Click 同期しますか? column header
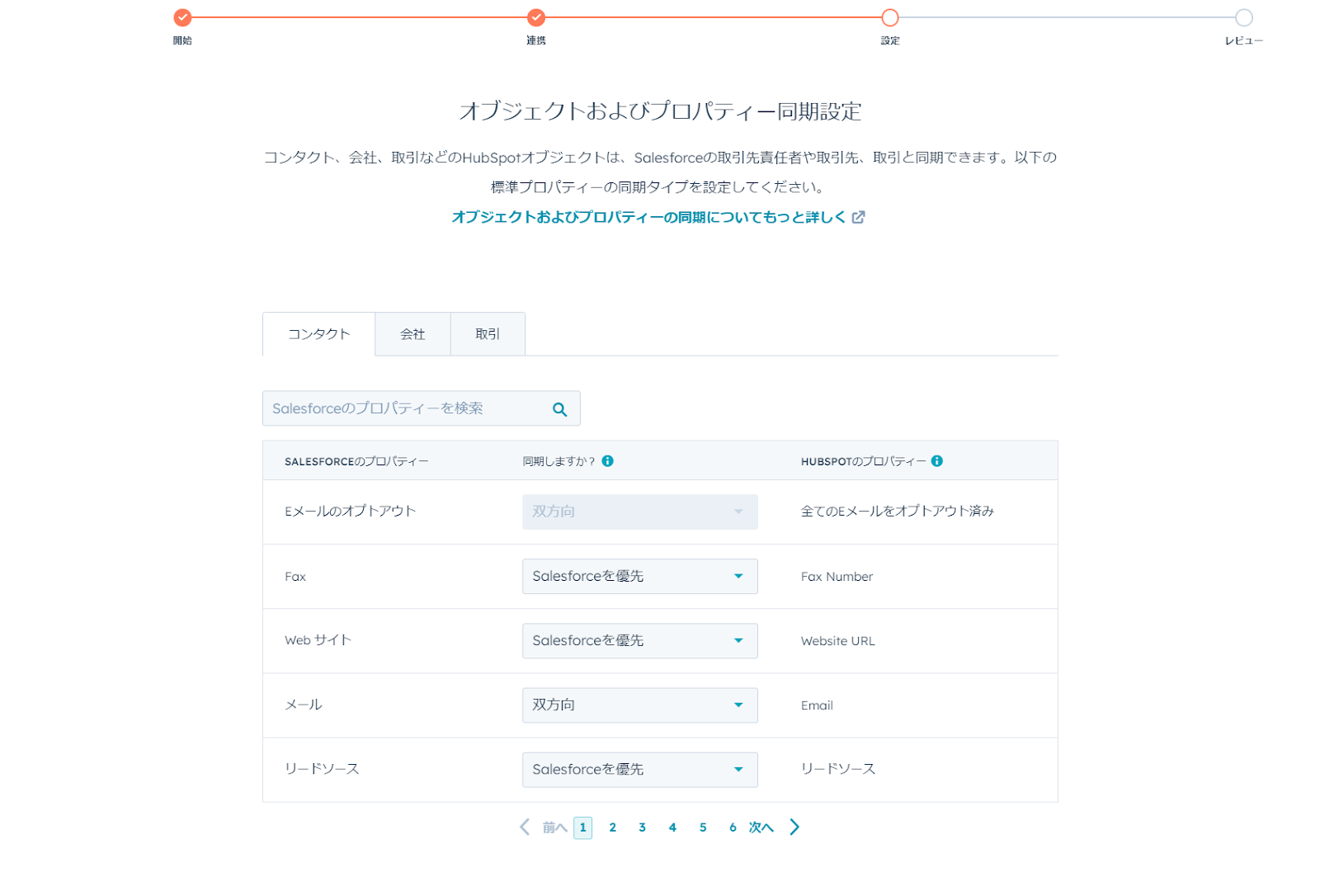The image size is (1320, 896). [559, 461]
